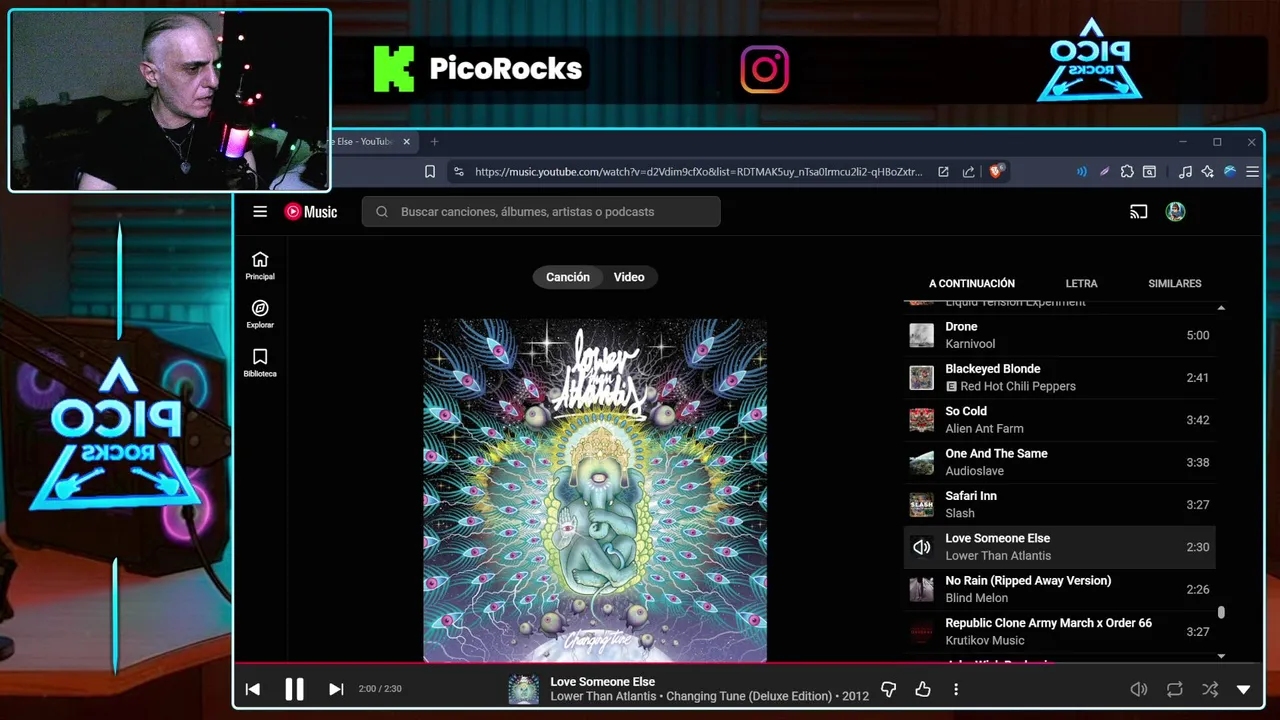Click the browser bookmark icon

pos(430,172)
